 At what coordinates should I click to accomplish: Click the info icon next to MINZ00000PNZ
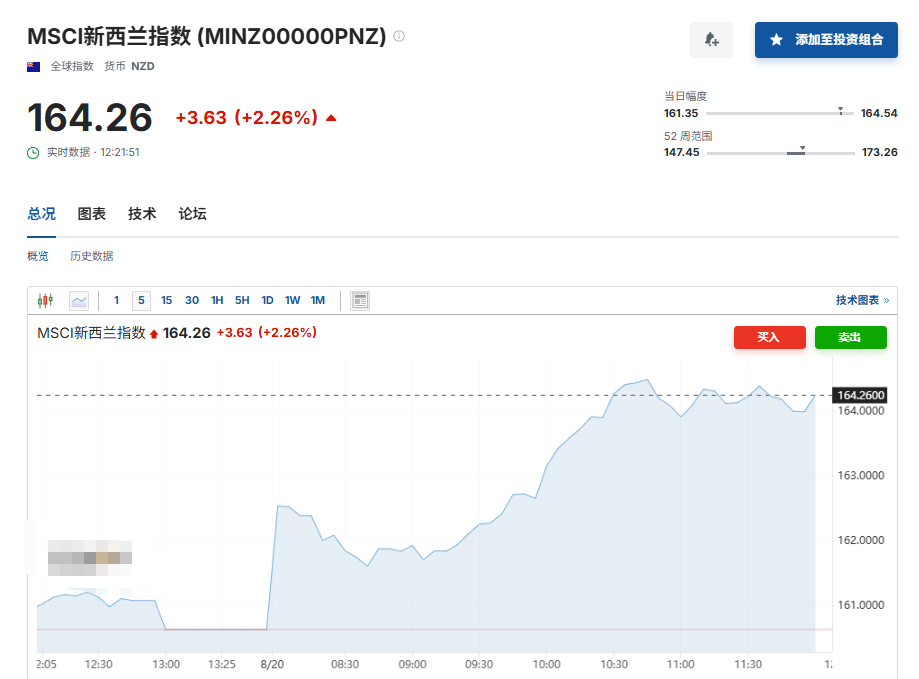point(398,35)
